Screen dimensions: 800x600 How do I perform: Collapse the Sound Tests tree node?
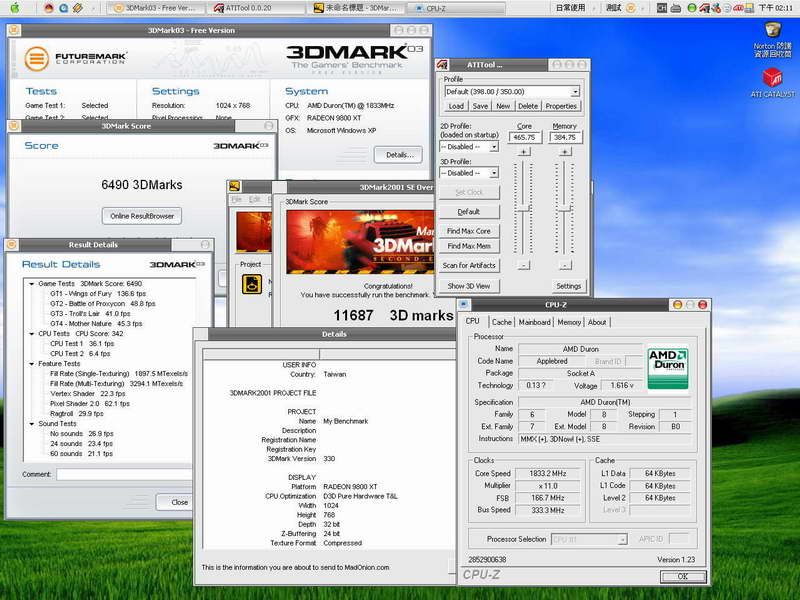click(x=29, y=424)
